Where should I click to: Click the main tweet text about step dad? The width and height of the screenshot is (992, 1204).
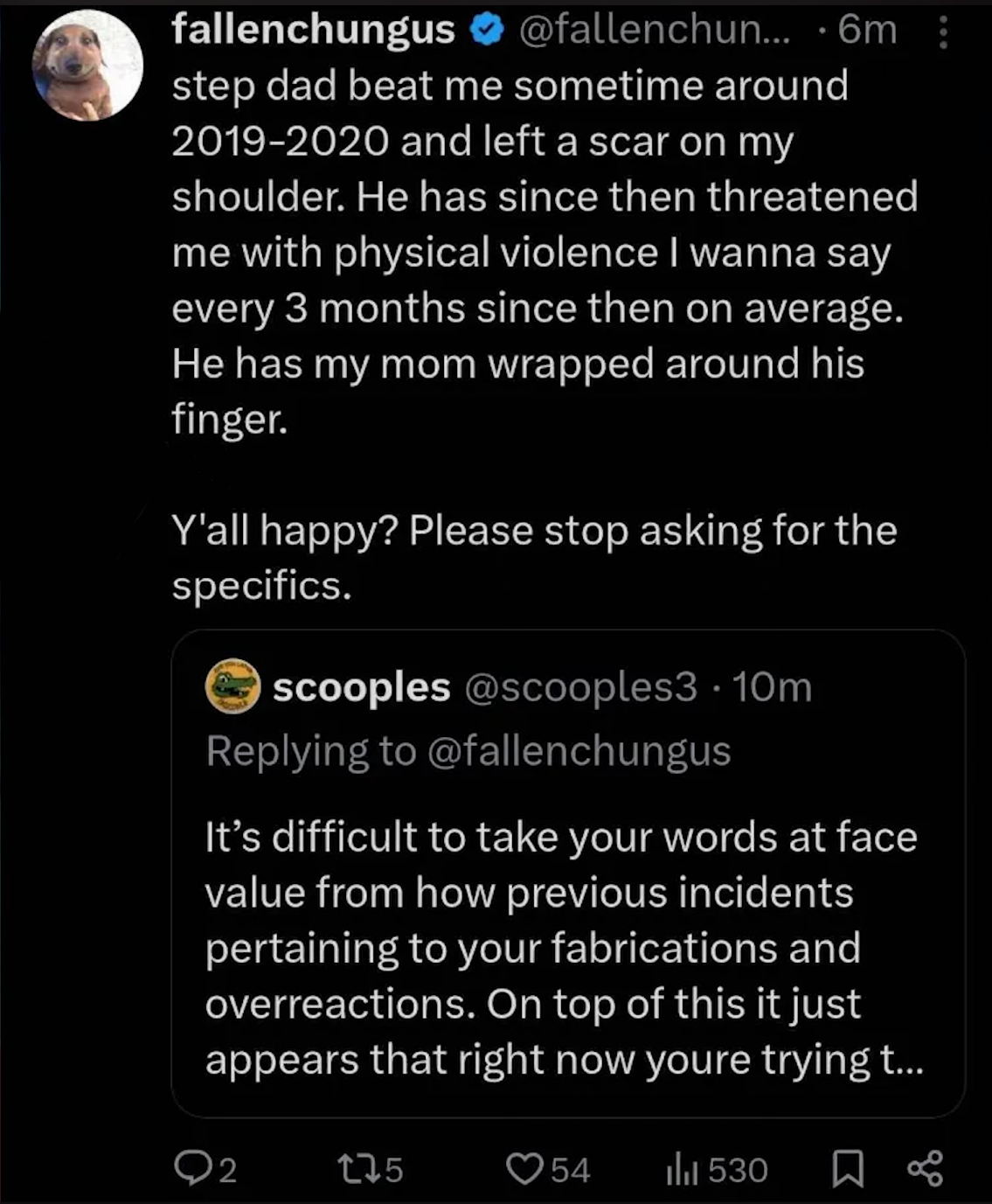(545, 337)
